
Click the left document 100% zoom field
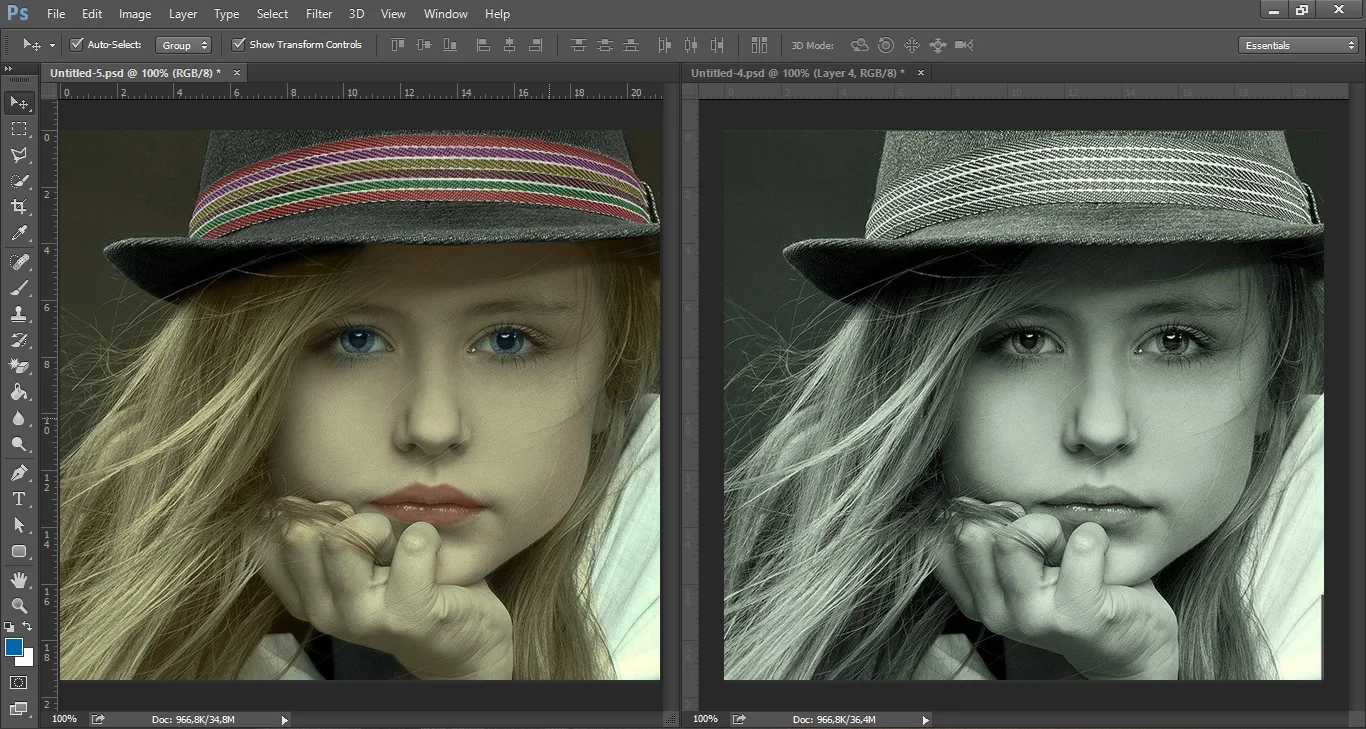pos(64,719)
